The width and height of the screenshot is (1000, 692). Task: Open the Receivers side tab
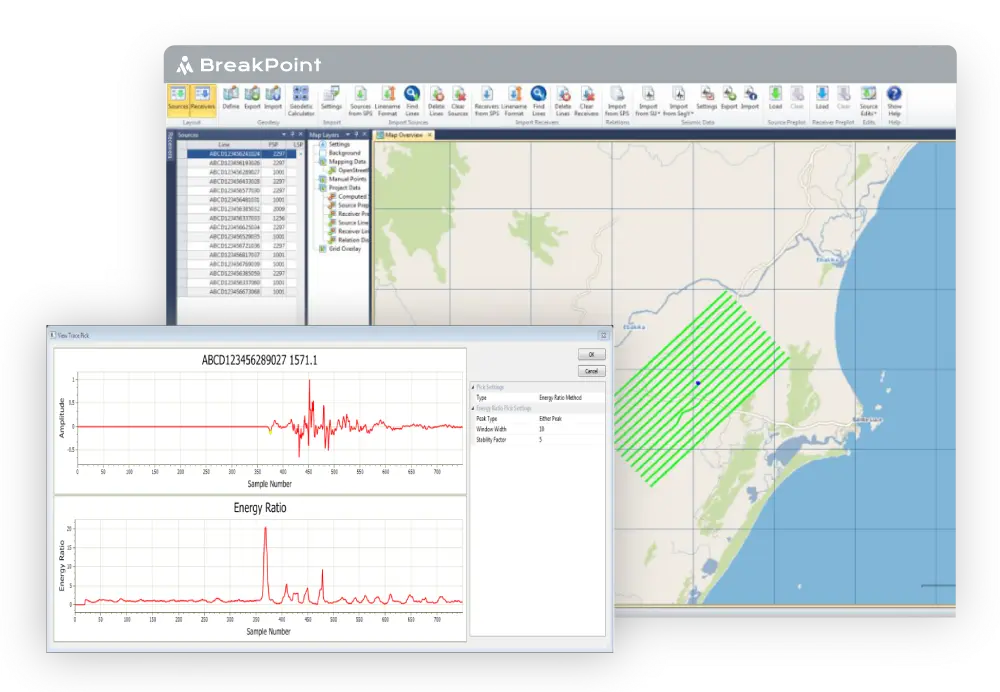(170, 146)
